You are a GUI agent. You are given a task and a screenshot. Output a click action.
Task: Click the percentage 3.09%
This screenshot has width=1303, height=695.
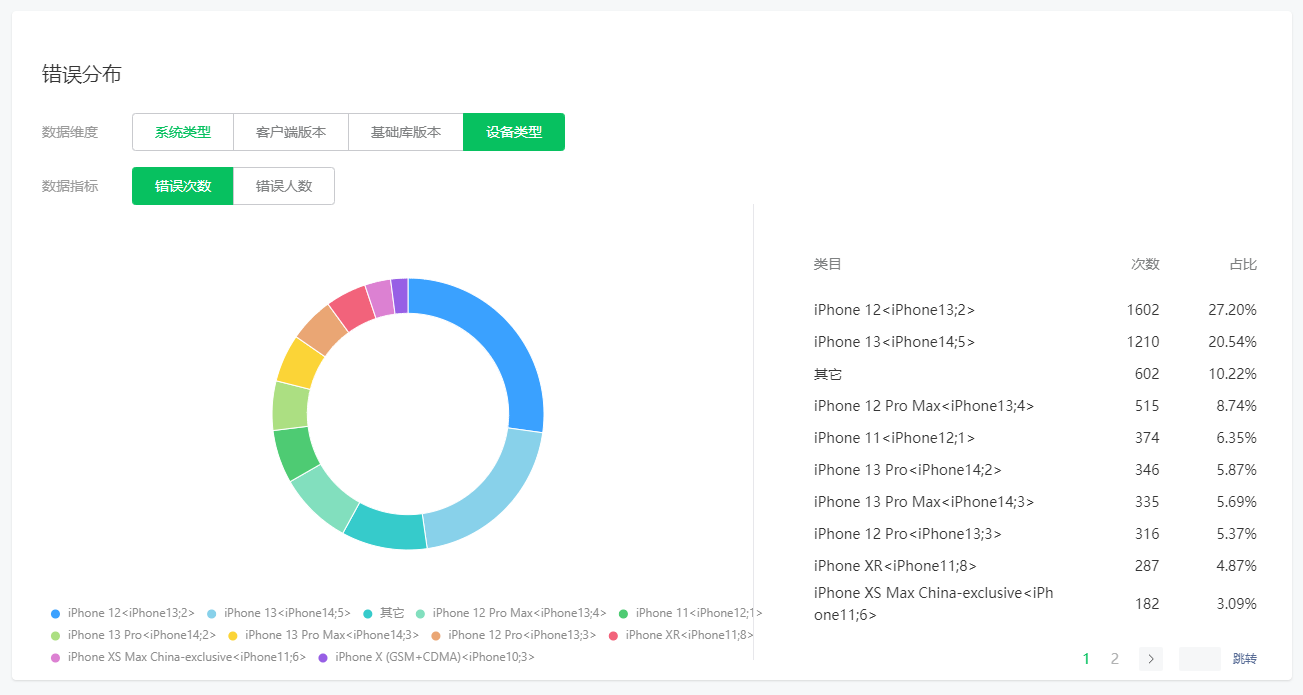pyautogui.click(x=1236, y=604)
